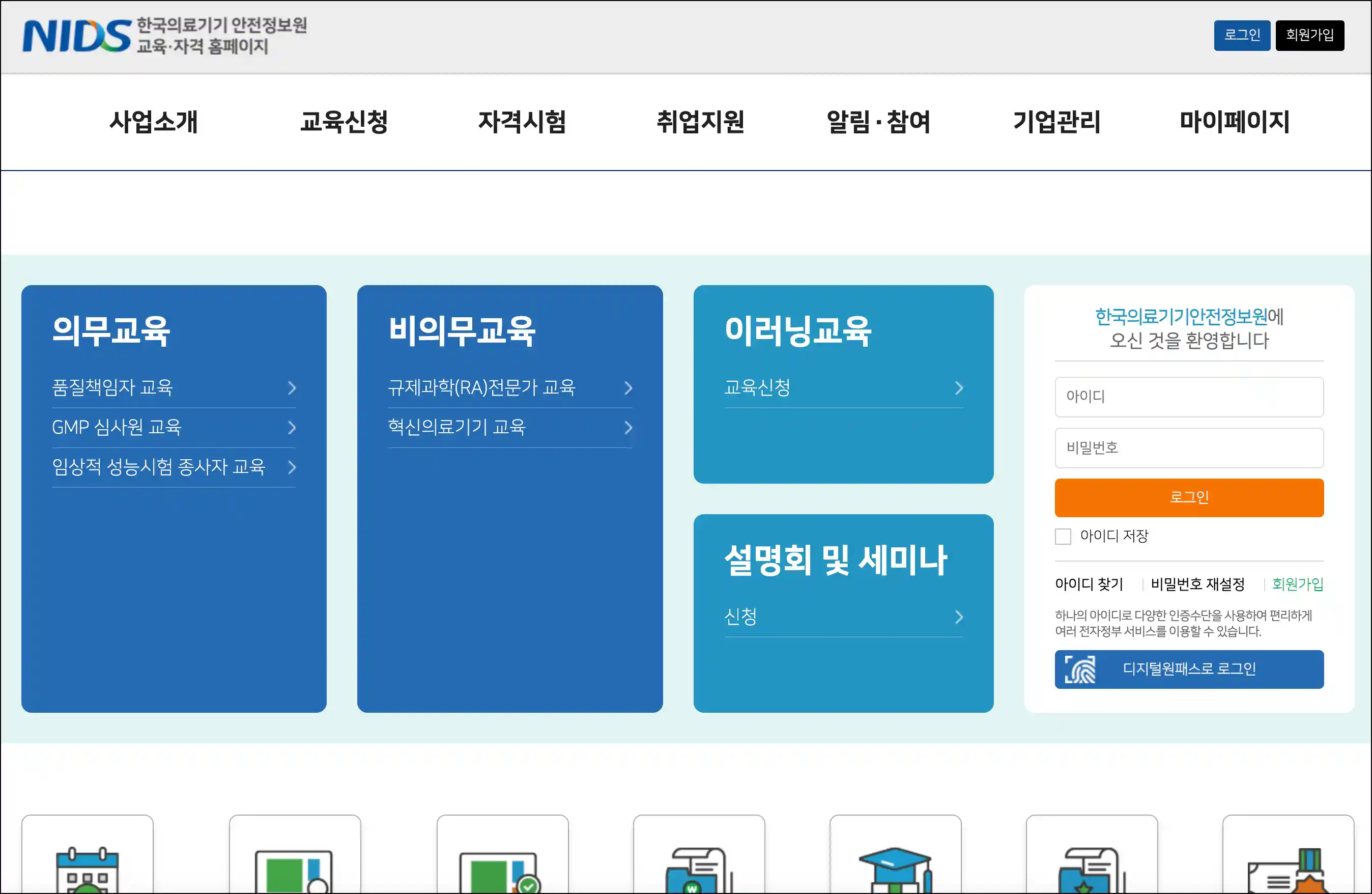
Task: Click the fingerprint icon on 디지털원패스 button
Action: (x=1080, y=669)
